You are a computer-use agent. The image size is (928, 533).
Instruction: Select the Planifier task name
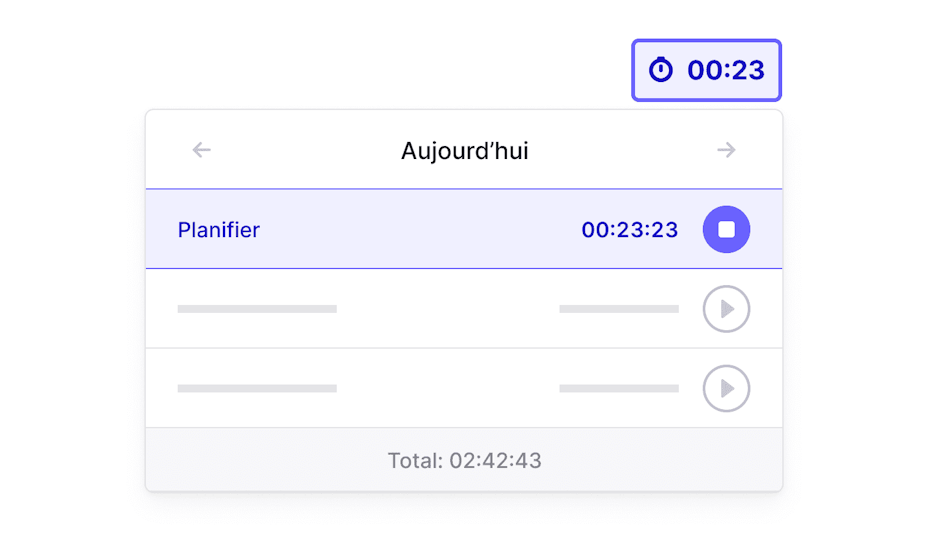(x=218, y=230)
